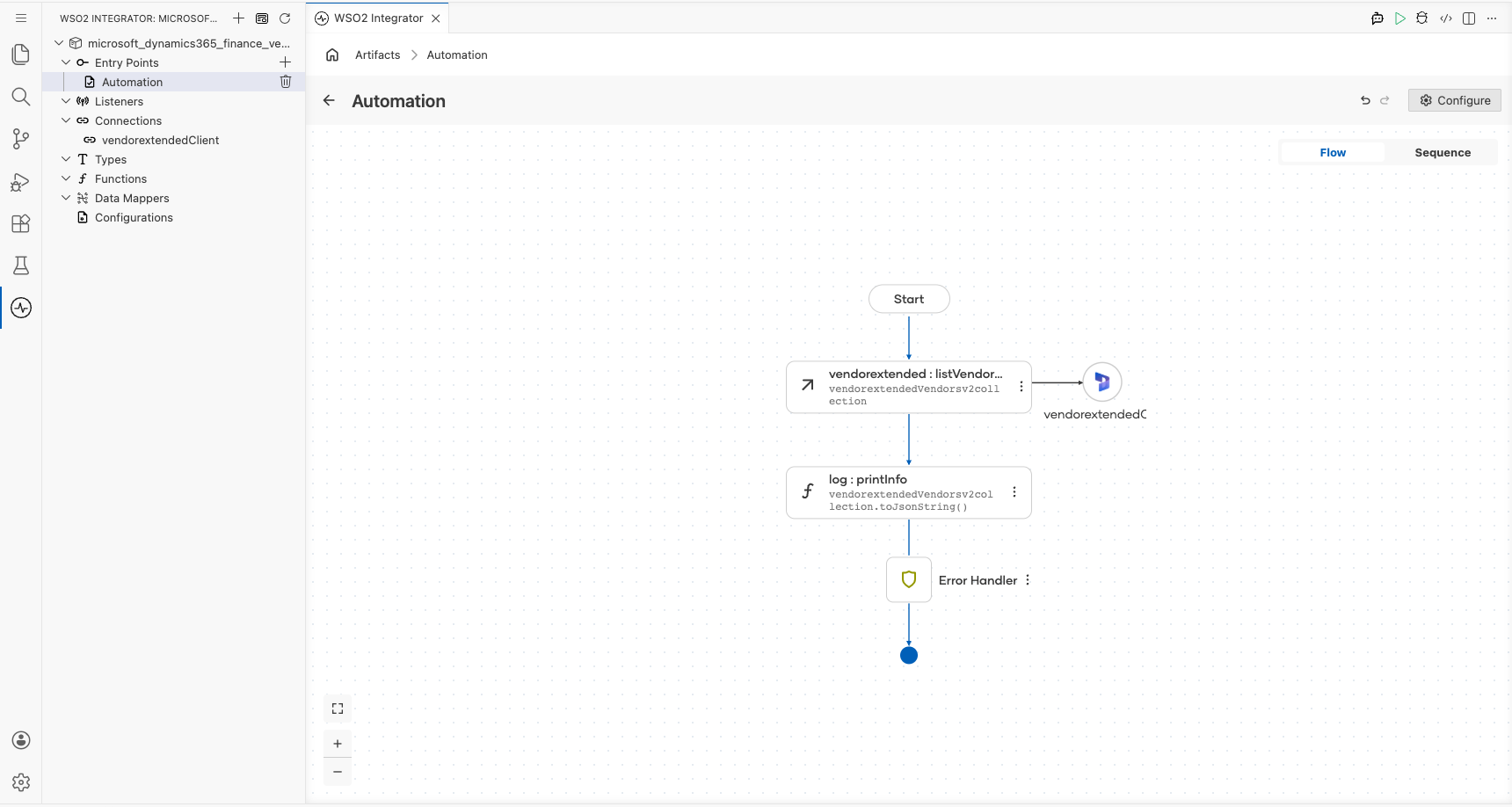1512x807 pixels.
Task: Collapse the Listeners section
Action: tap(66, 101)
